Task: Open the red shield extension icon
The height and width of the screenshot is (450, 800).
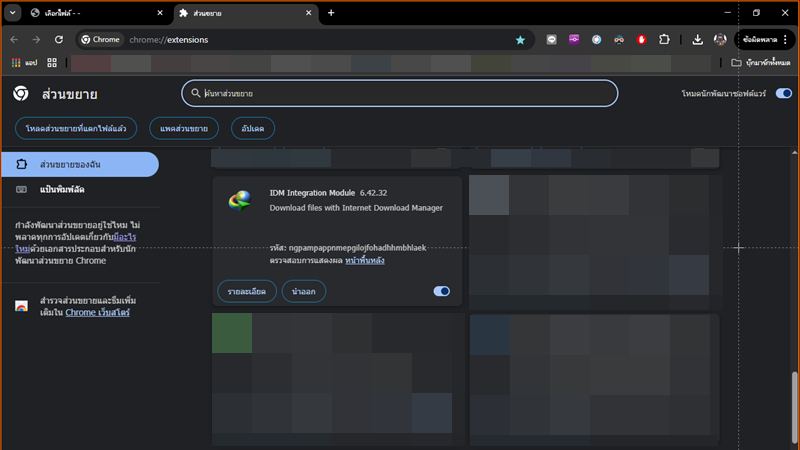Action: pos(641,40)
